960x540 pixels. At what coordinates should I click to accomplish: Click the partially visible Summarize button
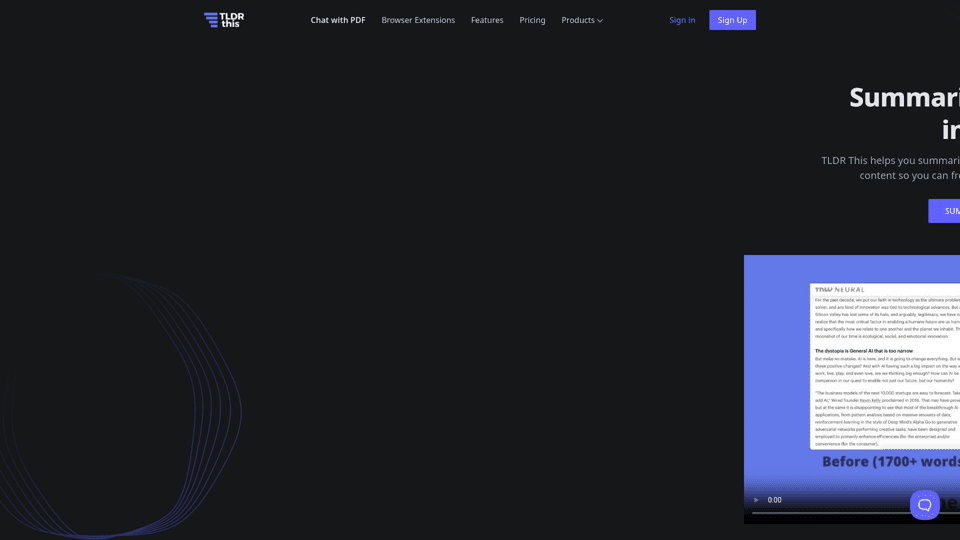pos(944,211)
